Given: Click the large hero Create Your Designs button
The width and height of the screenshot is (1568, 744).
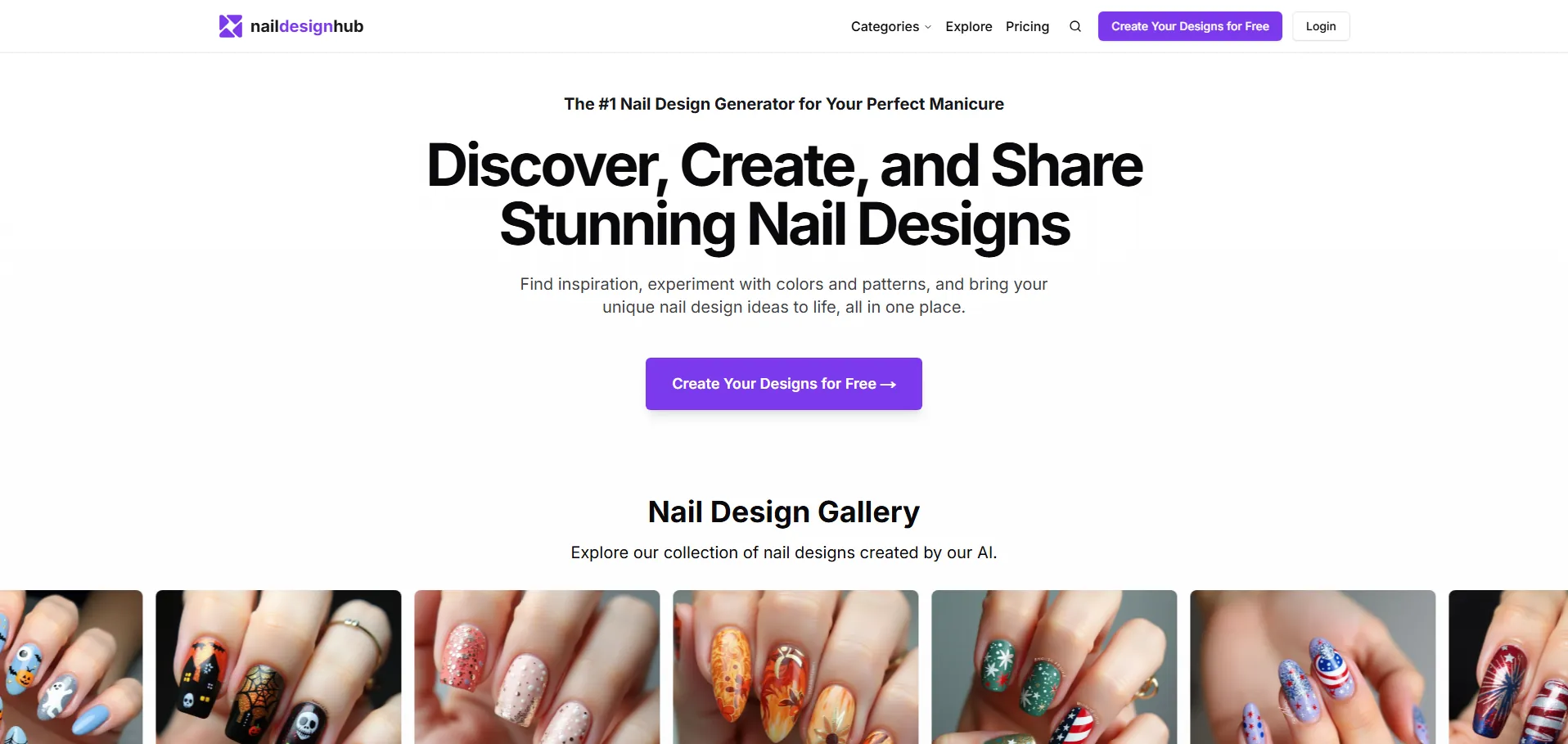Looking at the screenshot, I should click(784, 384).
